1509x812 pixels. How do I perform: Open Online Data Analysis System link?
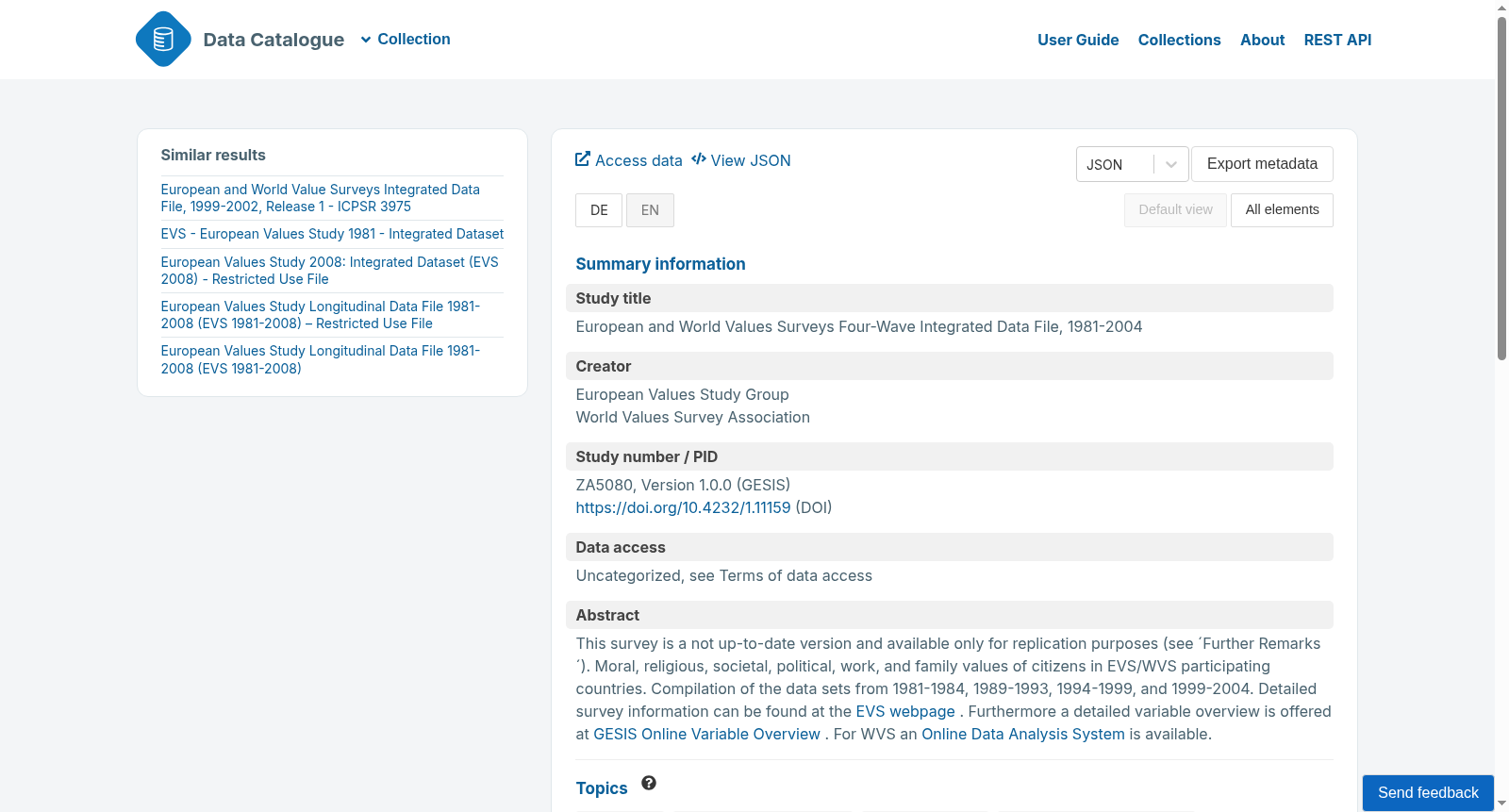(x=1023, y=734)
